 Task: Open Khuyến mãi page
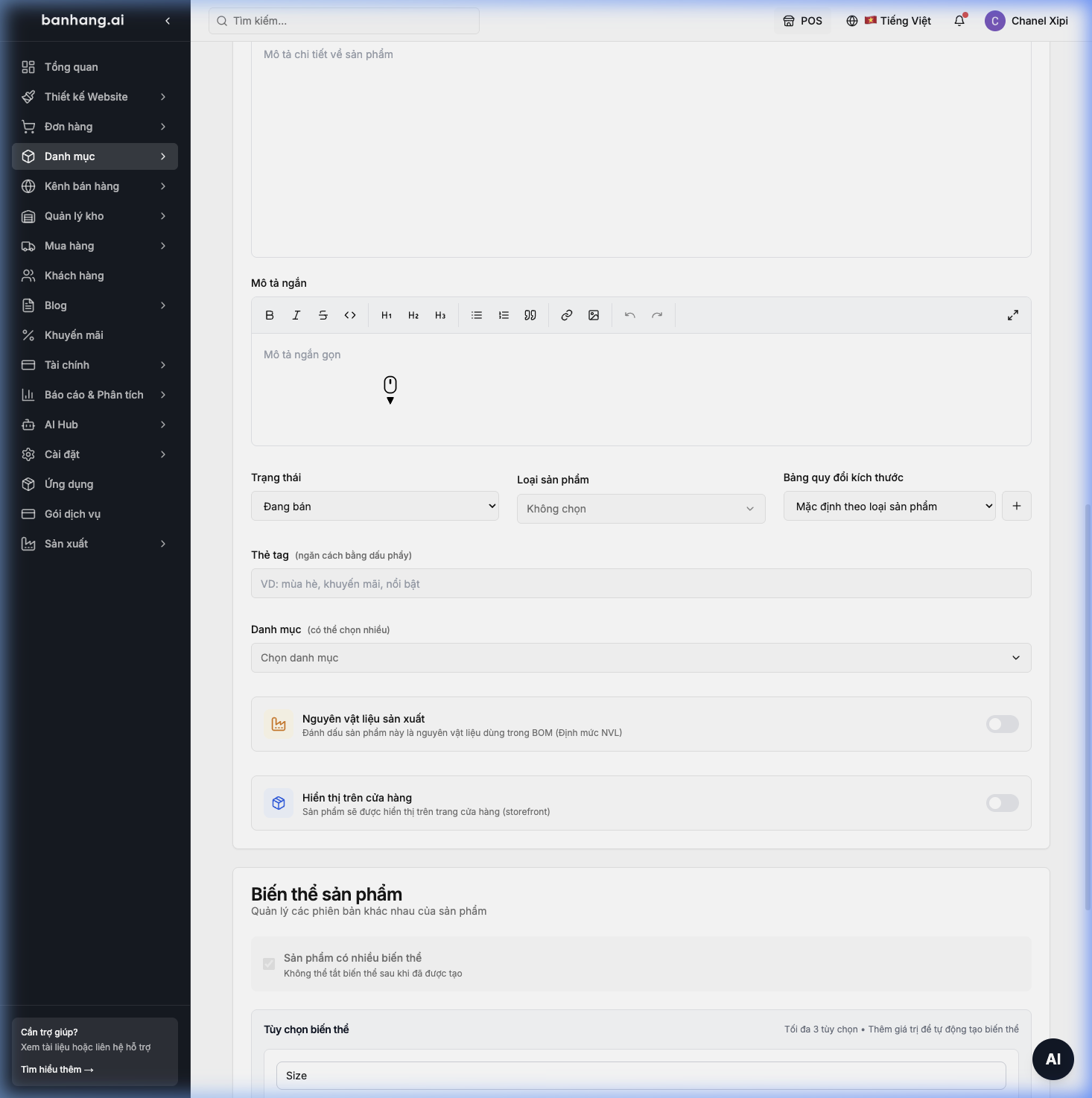(x=95, y=335)
